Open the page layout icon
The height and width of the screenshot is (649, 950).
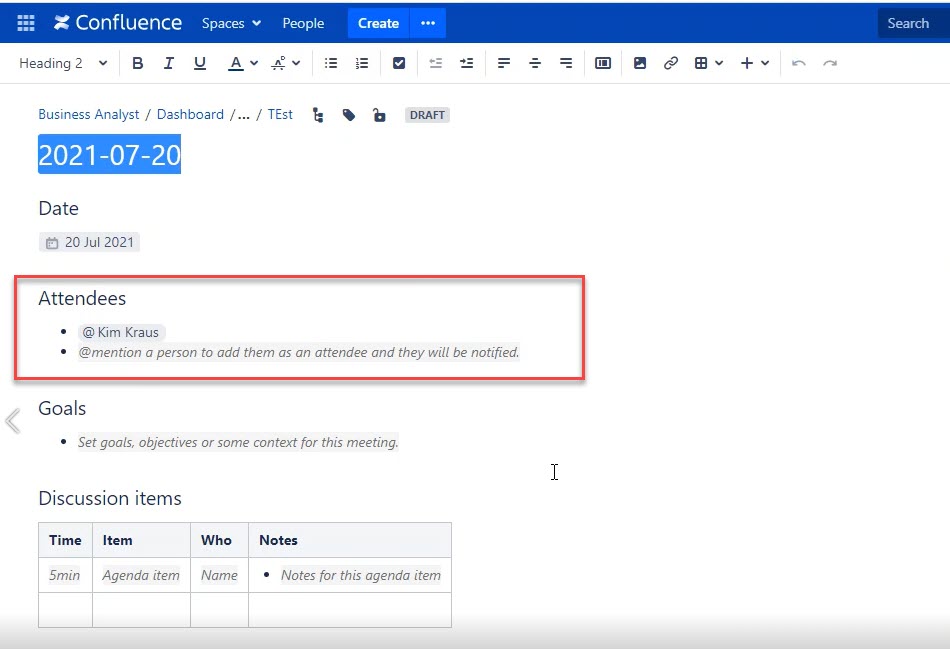pos(603,63)
